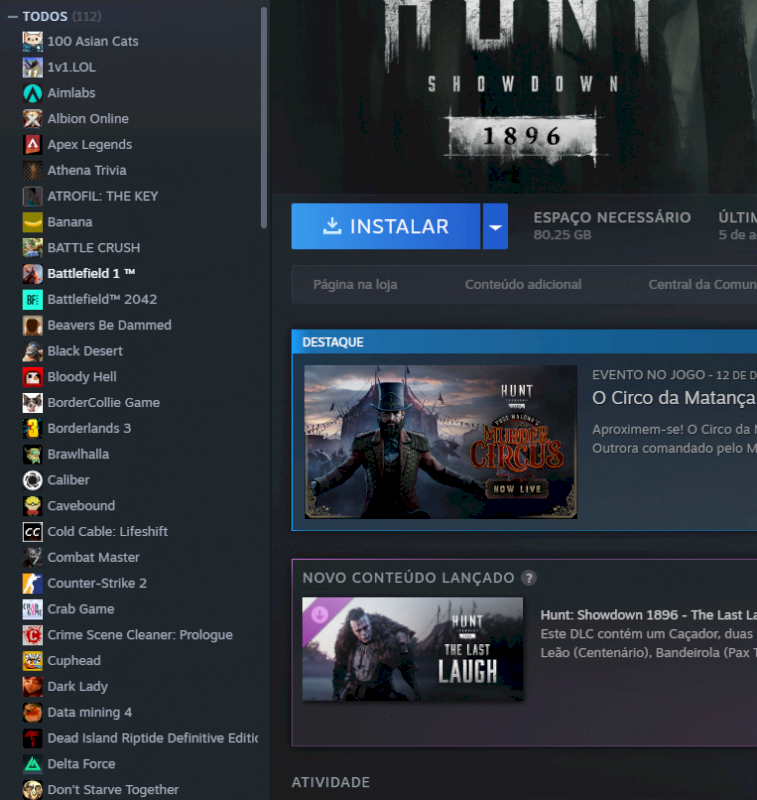Viewport: 757px width, 800px height.
Task: Open the Murder Circus event thumbnail
Action: click(x=441, y=441)
